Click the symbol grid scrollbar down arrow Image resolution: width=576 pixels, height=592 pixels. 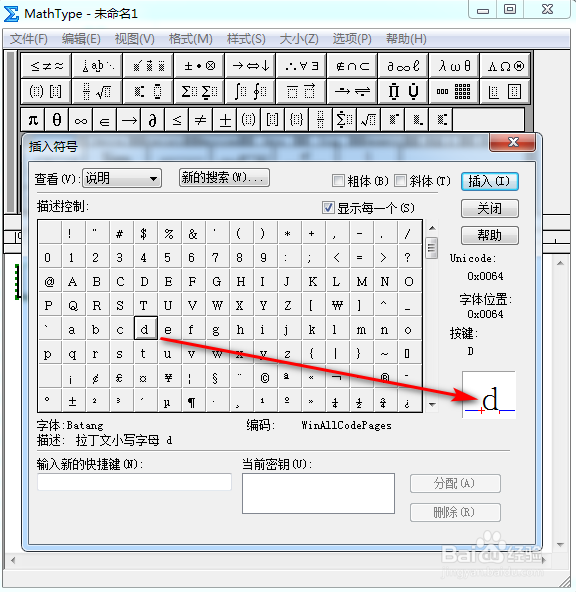coord(432,404)
